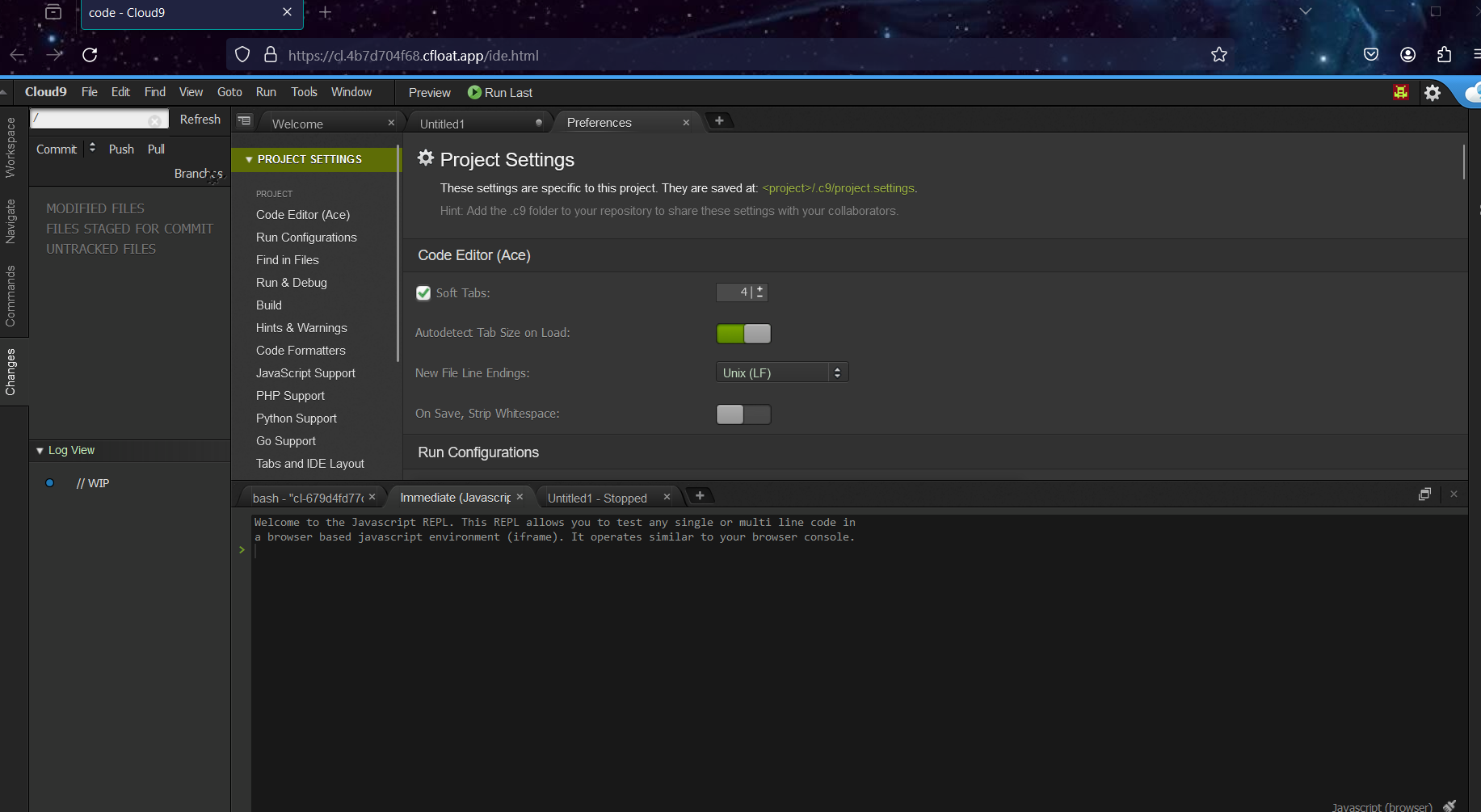Open the Goto menu

pyautogui.click(x=229, y=92)
